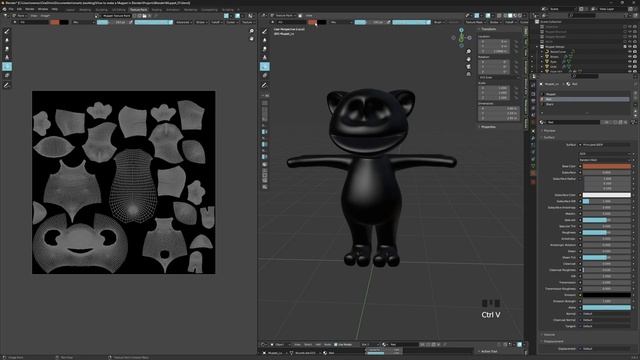Switch to the Shading workspace tab
This screenshot has width=640, height=360.
coord(157,9)
